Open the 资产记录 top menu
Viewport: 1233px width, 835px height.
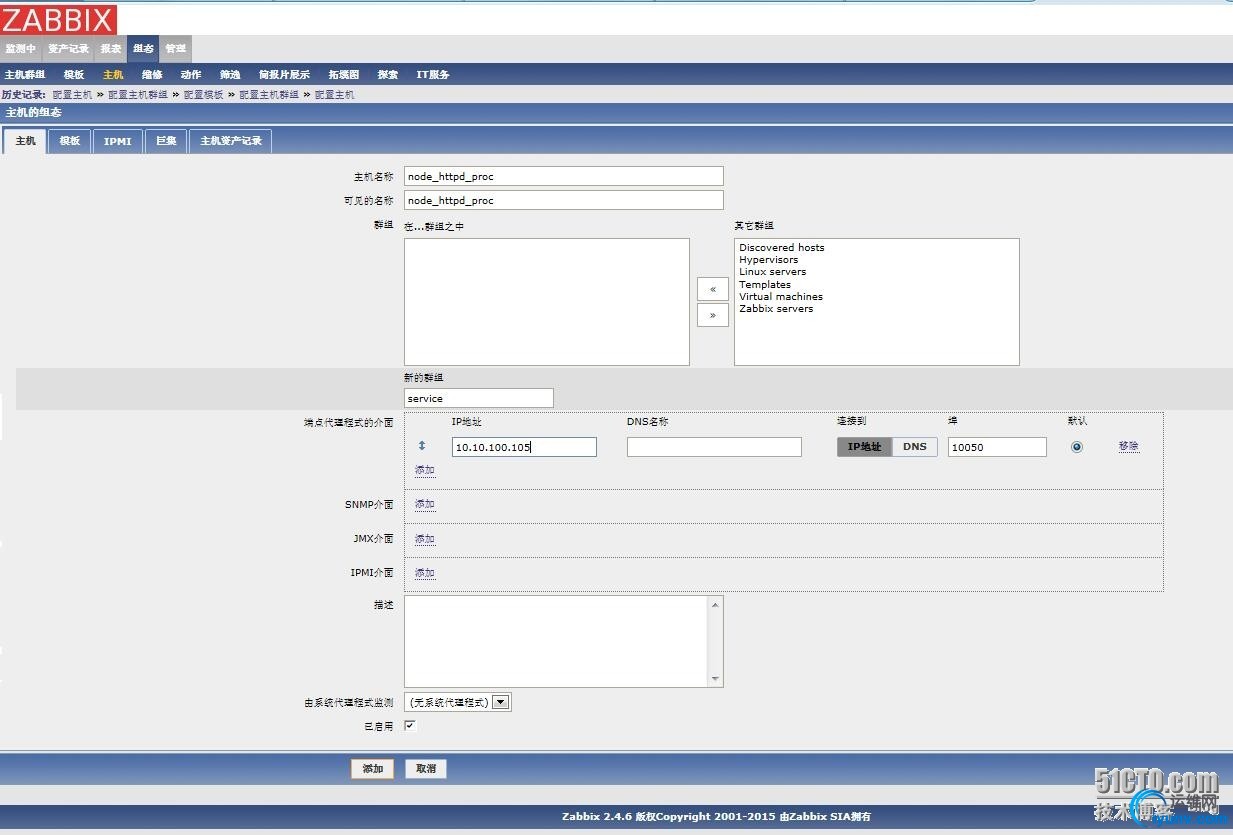(68, 49)
